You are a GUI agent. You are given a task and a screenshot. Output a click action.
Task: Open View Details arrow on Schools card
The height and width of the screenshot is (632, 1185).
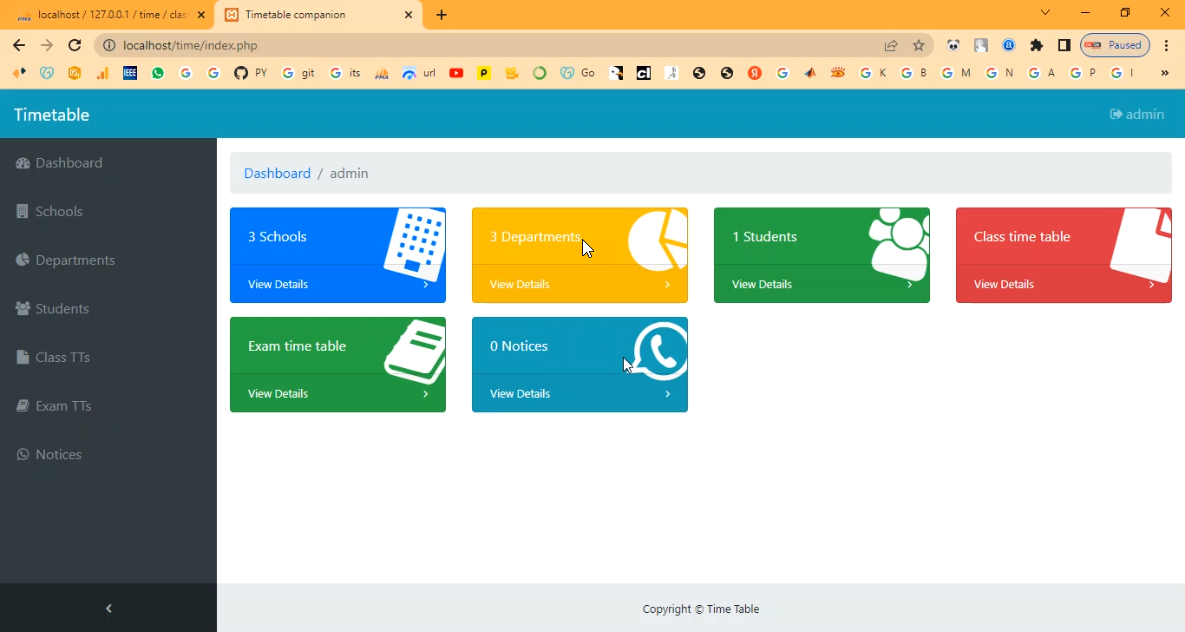tap(425, 285)
